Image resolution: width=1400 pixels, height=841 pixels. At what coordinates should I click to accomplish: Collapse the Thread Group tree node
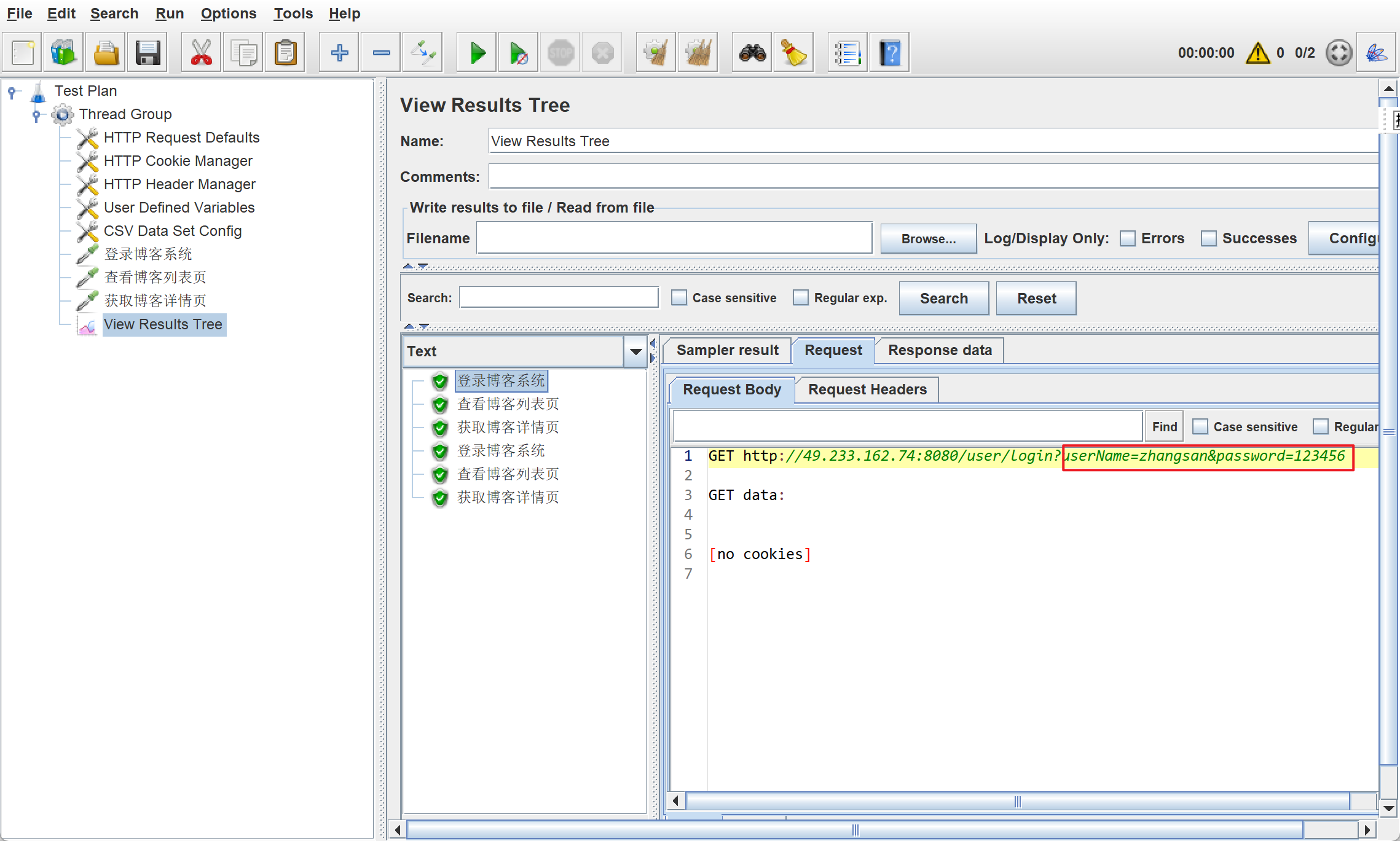click(x=36, y=114)
